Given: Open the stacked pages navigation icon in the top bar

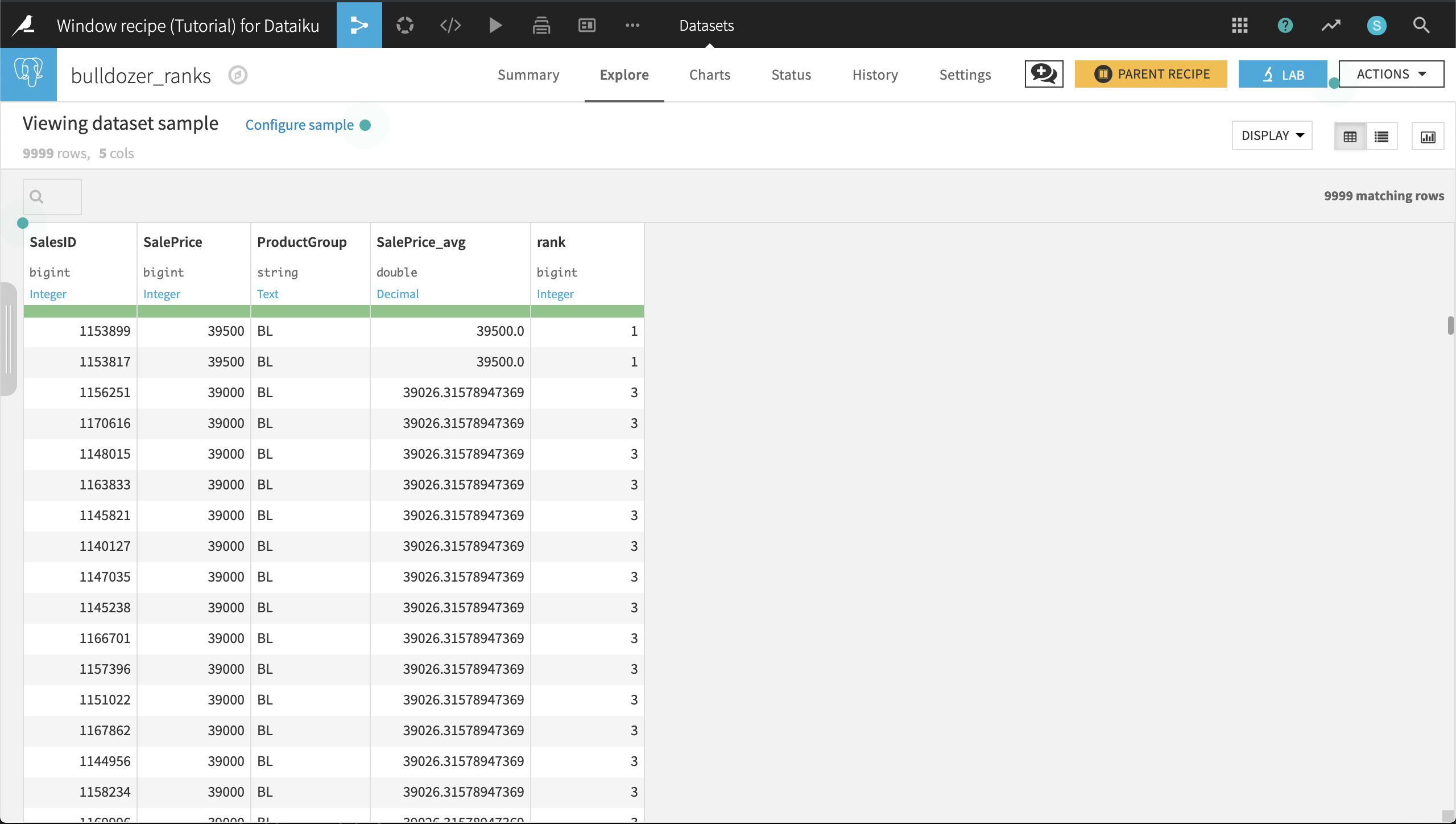Looking at the screenshot, I should pyautogui.click(x=541, y=25).
